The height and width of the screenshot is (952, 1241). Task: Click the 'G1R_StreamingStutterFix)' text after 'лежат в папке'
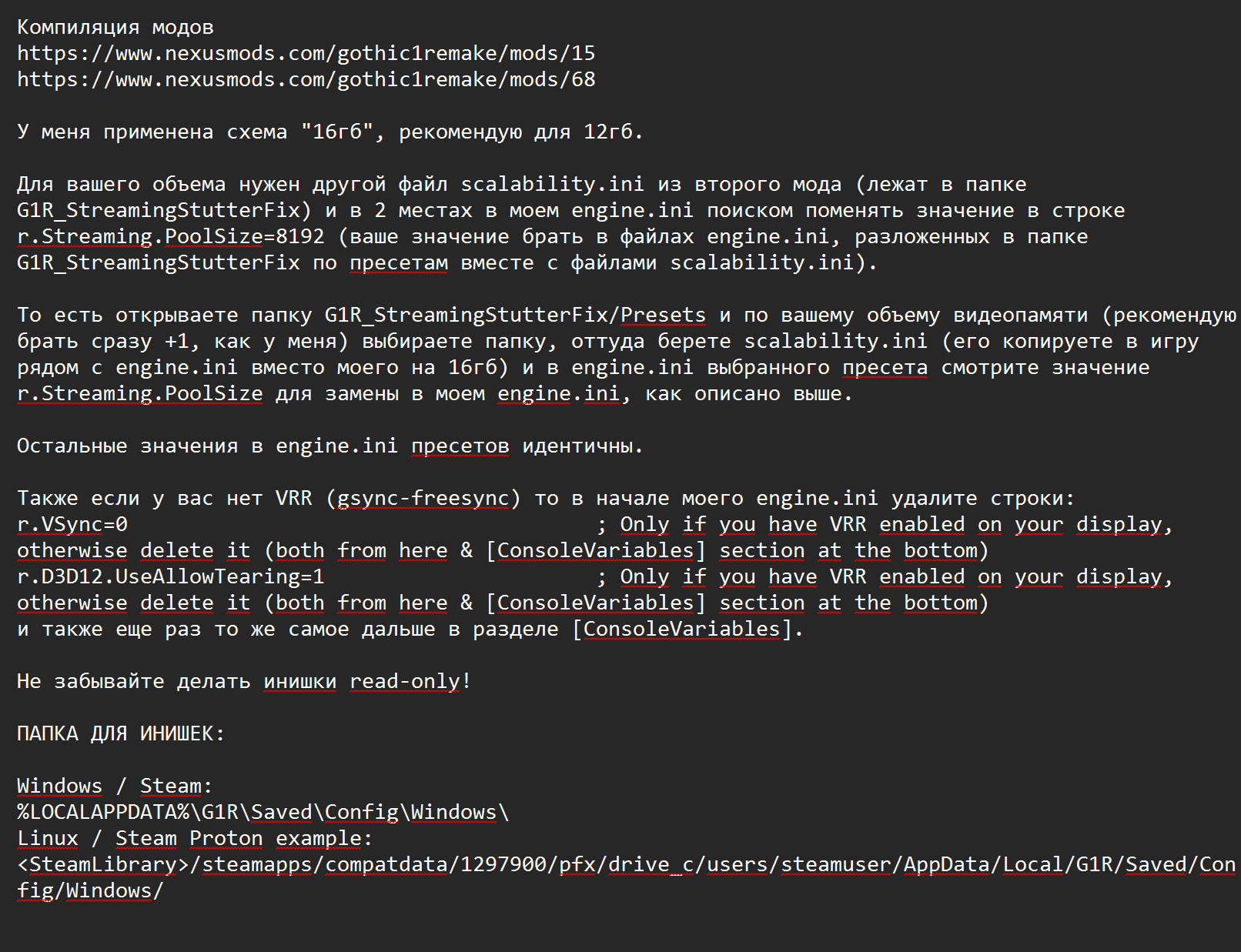165,210
